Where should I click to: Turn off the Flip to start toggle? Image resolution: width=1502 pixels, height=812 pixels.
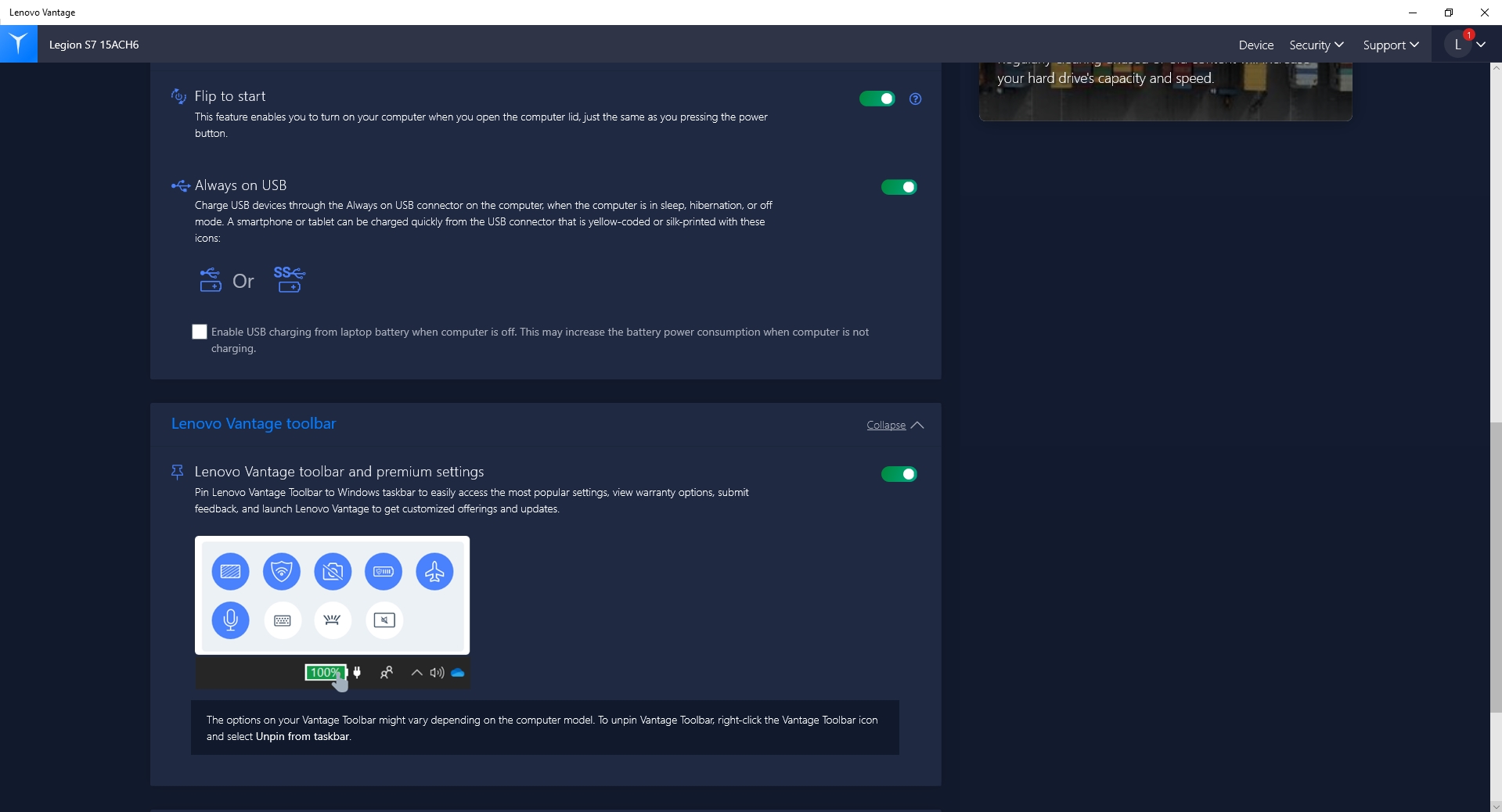[x=877, y=99]
